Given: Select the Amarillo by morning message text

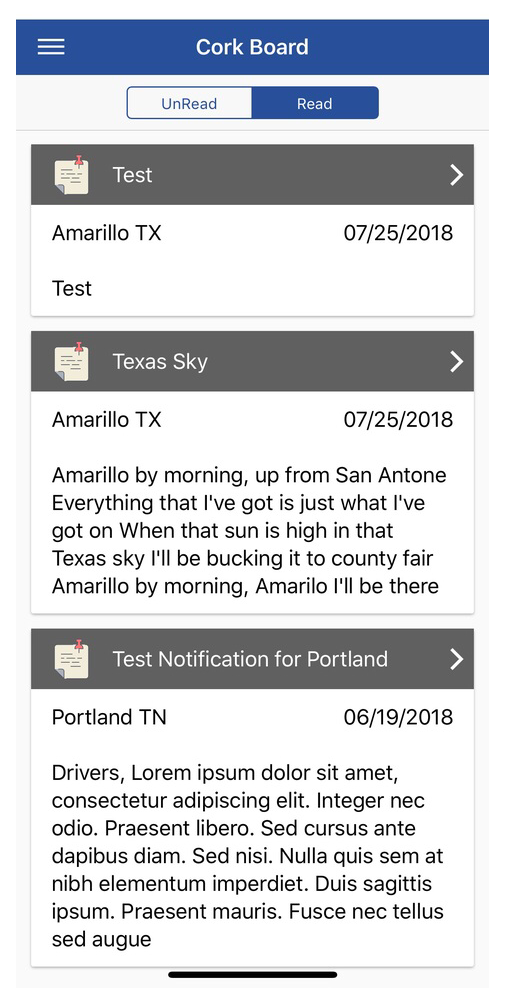Looking at the screenshot, I should [x=250, y=531].
